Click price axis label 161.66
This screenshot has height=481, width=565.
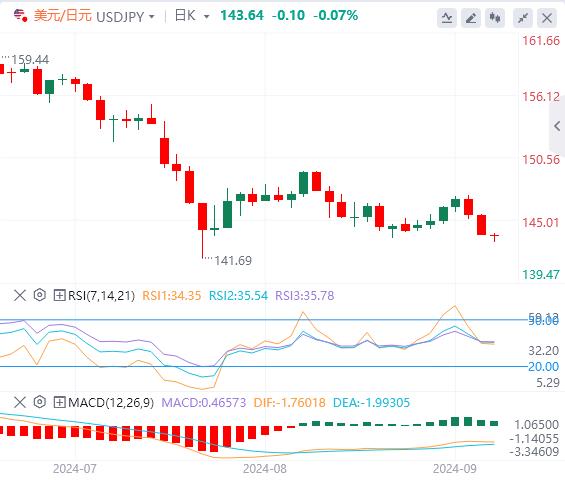tap(541, 40)
